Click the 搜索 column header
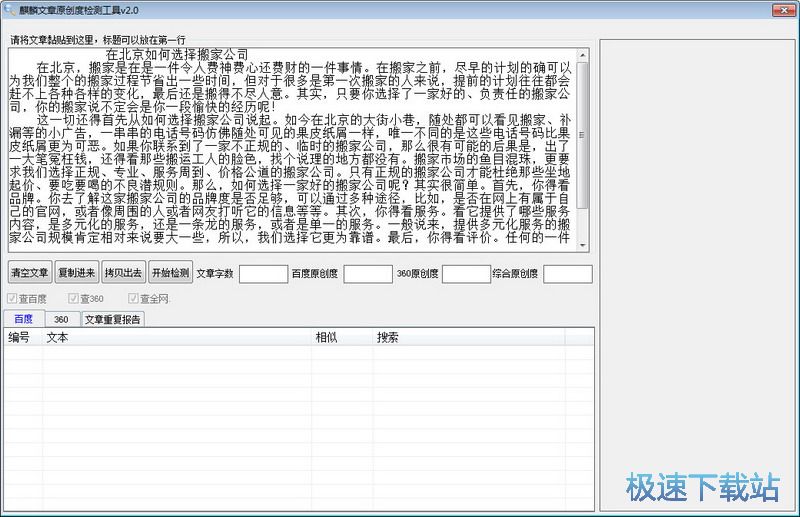The width and height of the screenshot is (800, 517). (x=387, y=337)
